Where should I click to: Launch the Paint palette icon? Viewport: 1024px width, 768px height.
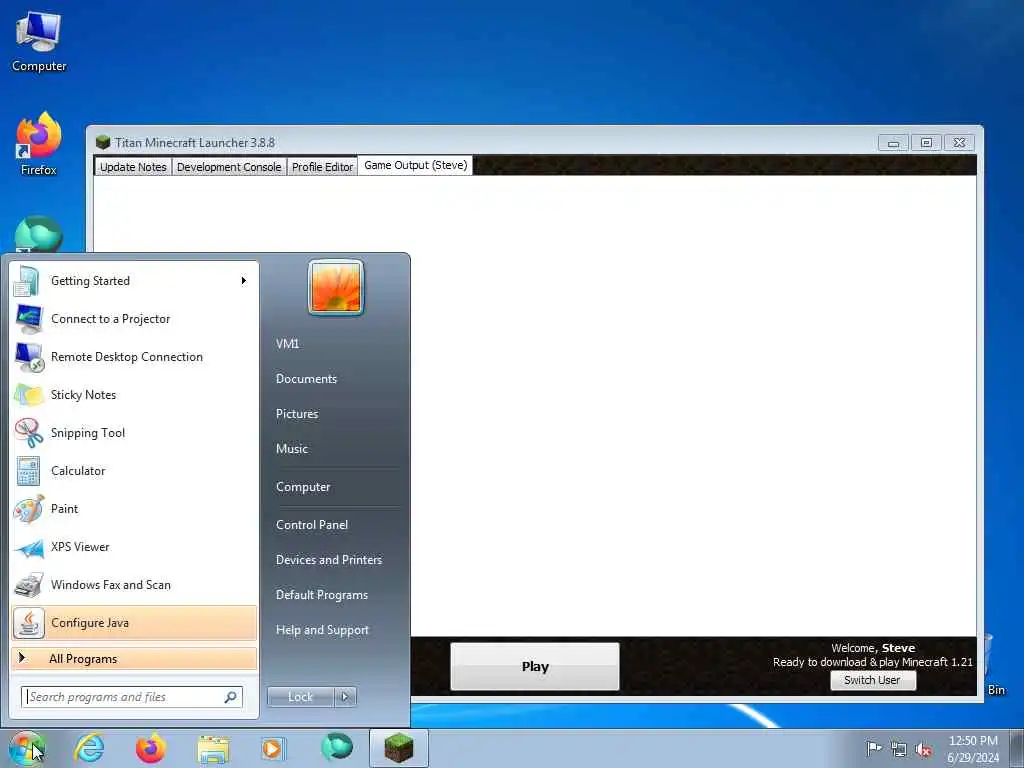coord(29,509)
